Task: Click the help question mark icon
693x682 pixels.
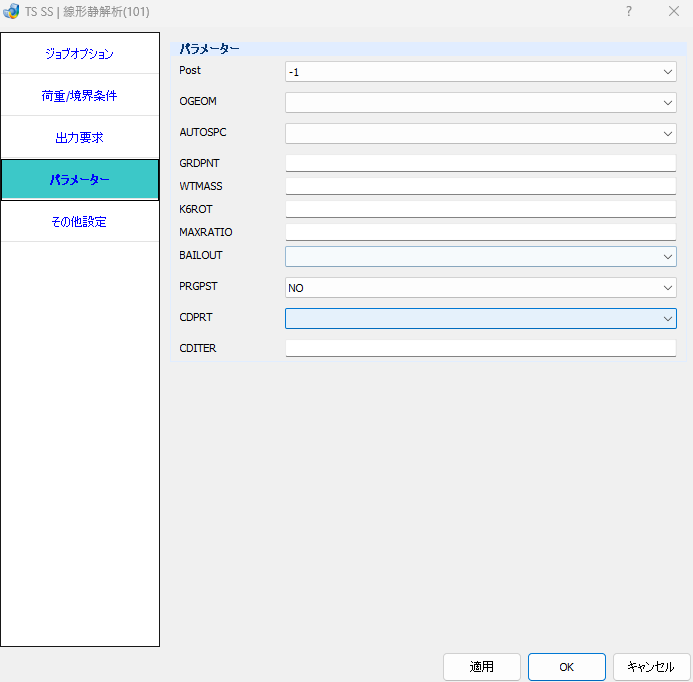Action: 628,11
